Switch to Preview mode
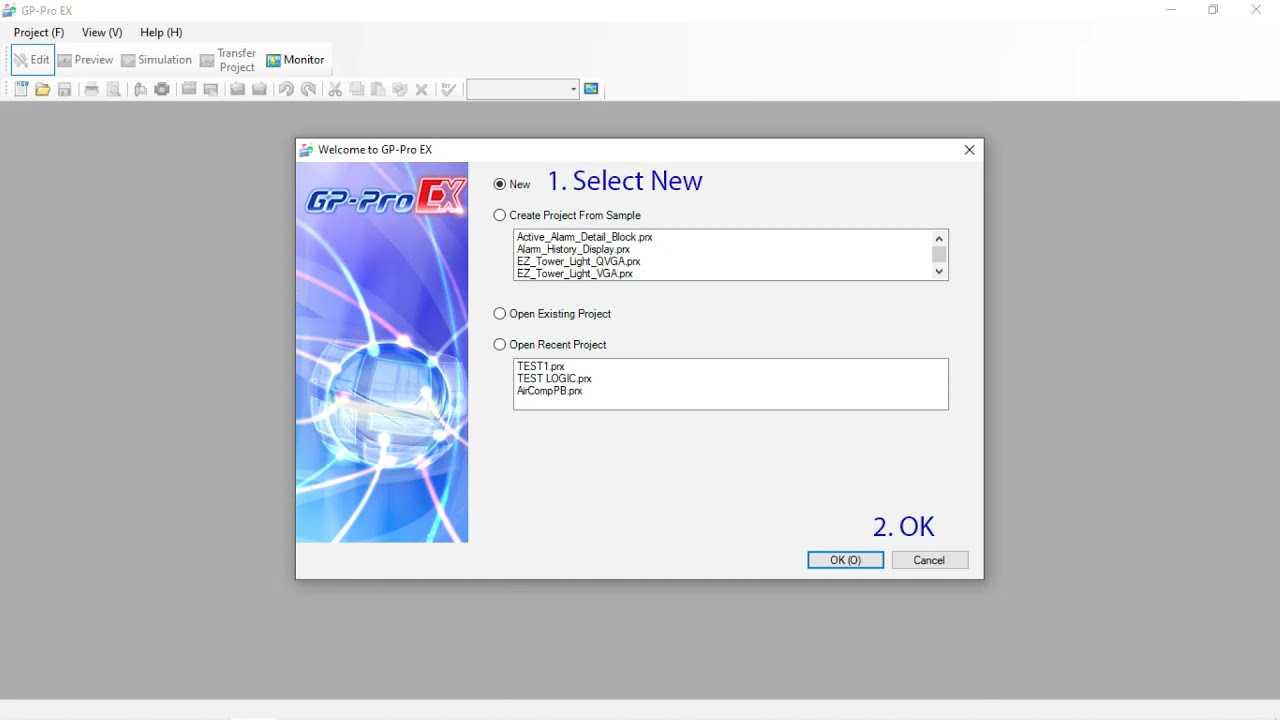This screenshot has width=1280, height=720. coord(85,60)
